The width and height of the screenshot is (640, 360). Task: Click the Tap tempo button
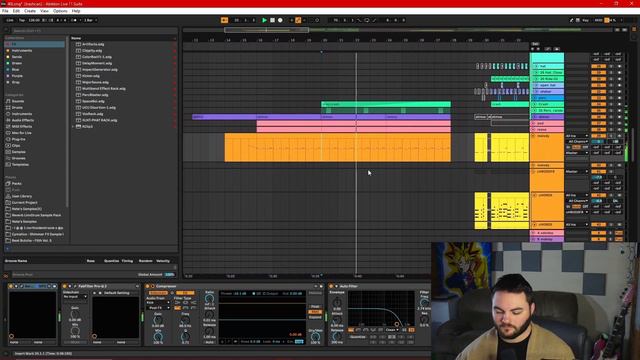(x=22, y=20)
